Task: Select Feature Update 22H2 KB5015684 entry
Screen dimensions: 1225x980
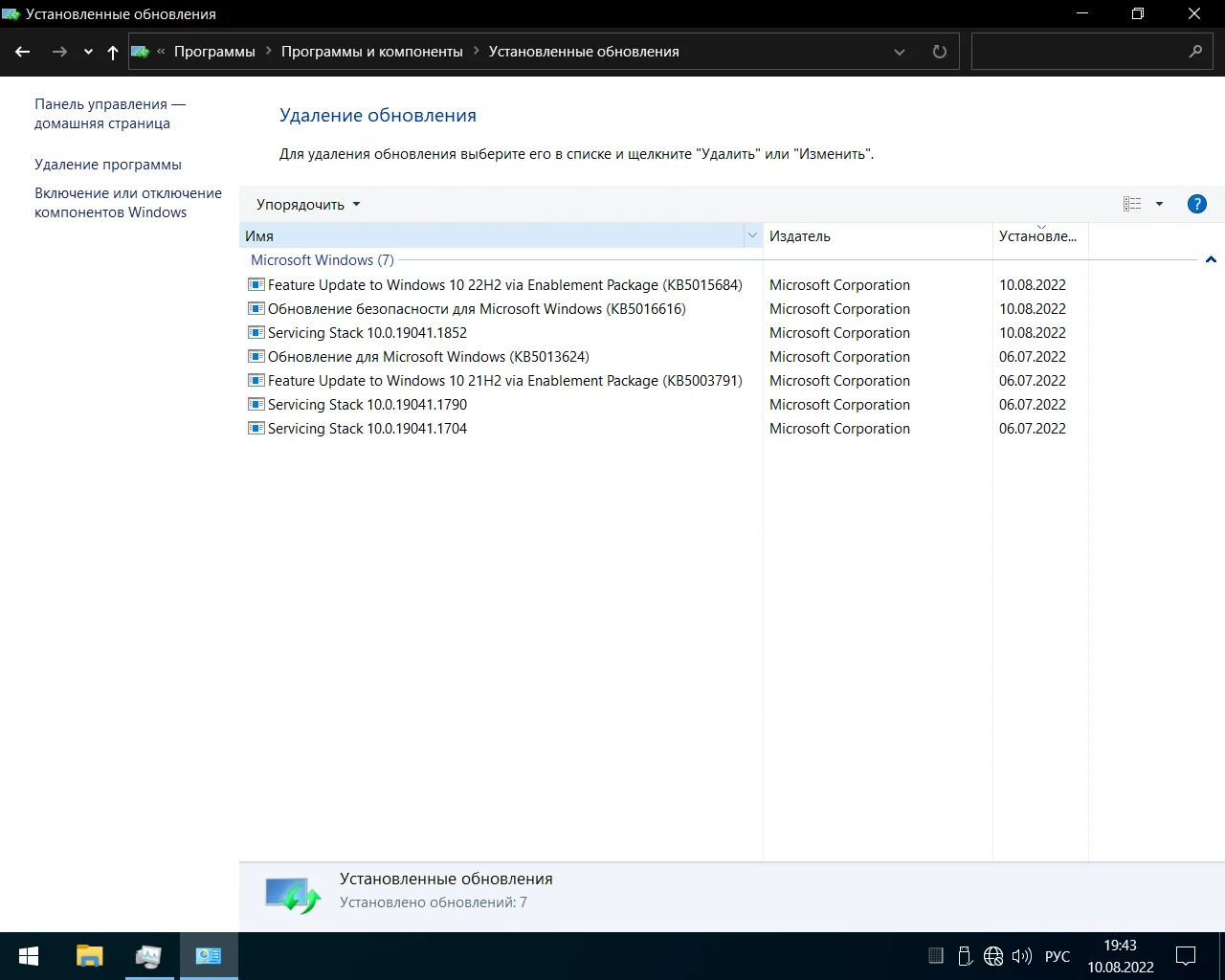Action: click(x=504, y=285)
